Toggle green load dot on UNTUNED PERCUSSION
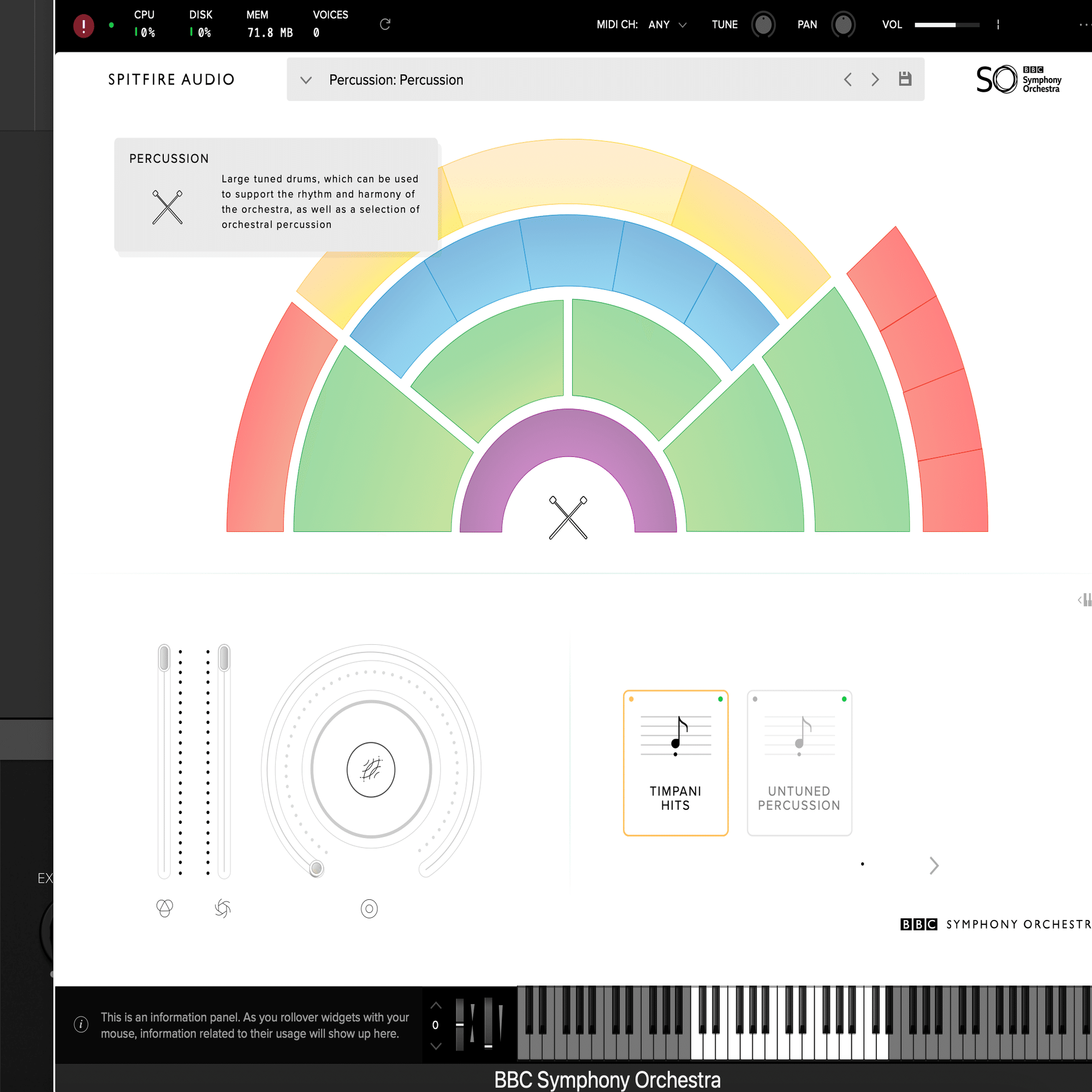The image size is (1092, 1092). (844, 699)
